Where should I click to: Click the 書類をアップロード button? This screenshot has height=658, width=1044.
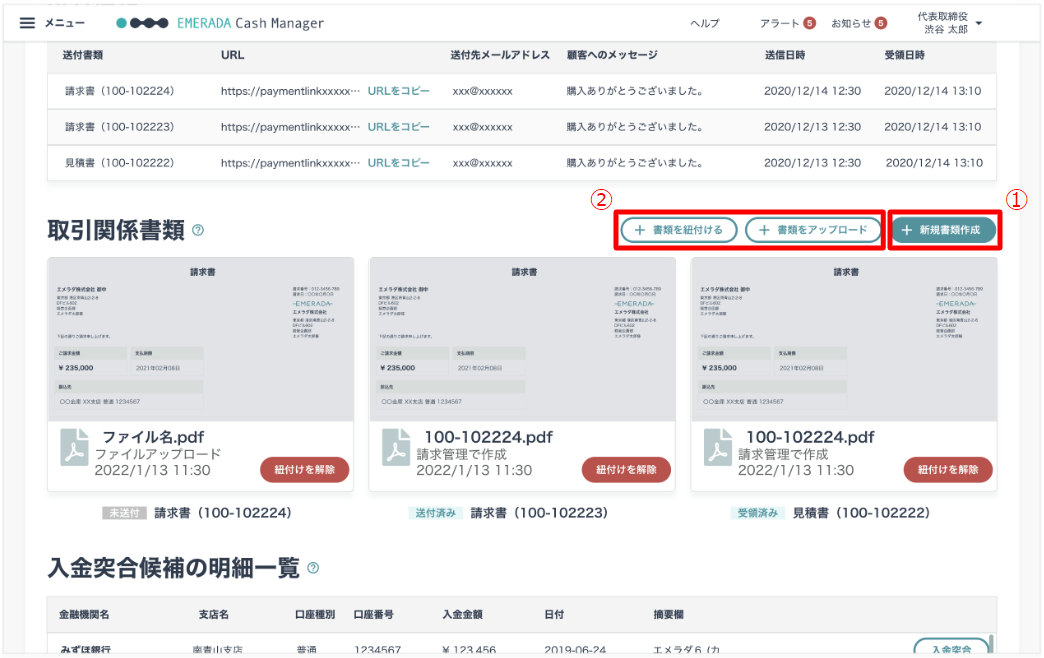click(x=812, y=230)
